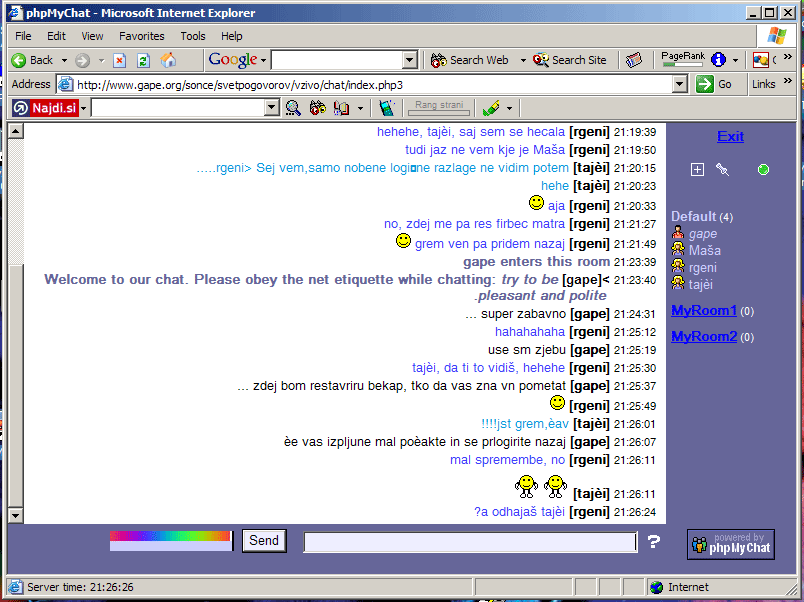Viewport: 804px width, 602px height.
Task: Open the page info dropdown arrow
Action: [735, 61]
